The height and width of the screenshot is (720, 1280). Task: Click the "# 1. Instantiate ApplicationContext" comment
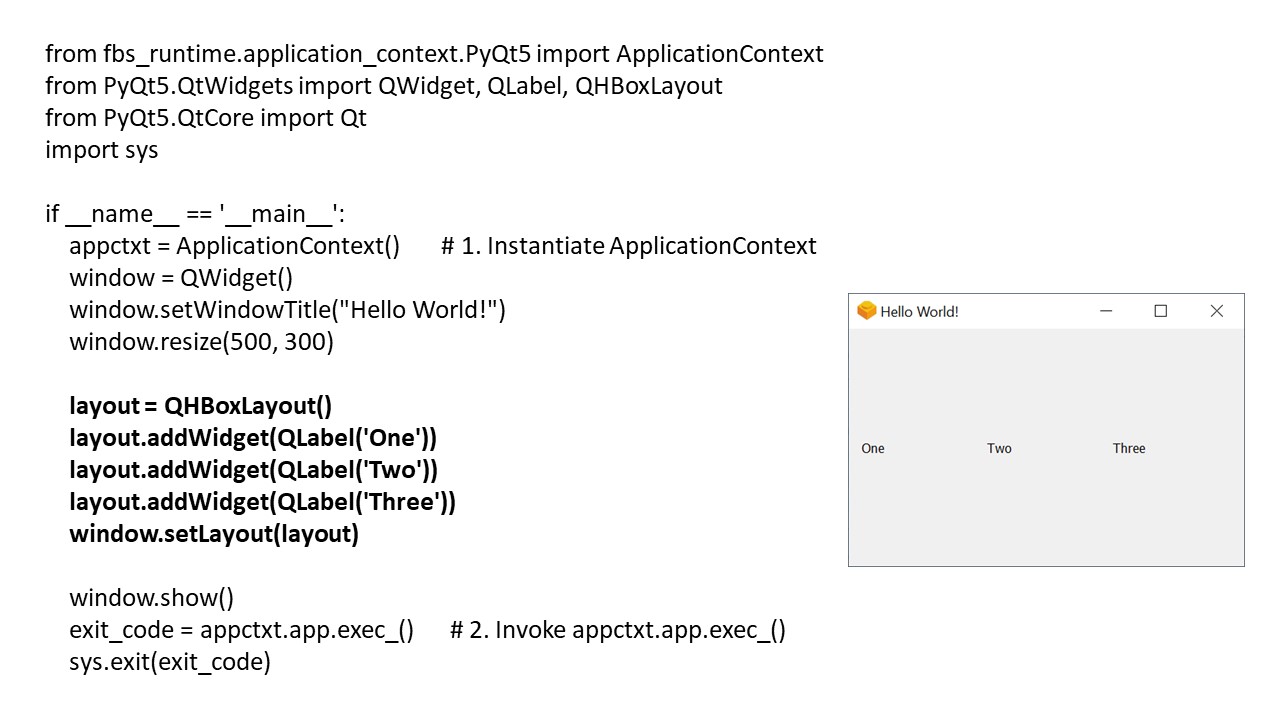(628, 246)
